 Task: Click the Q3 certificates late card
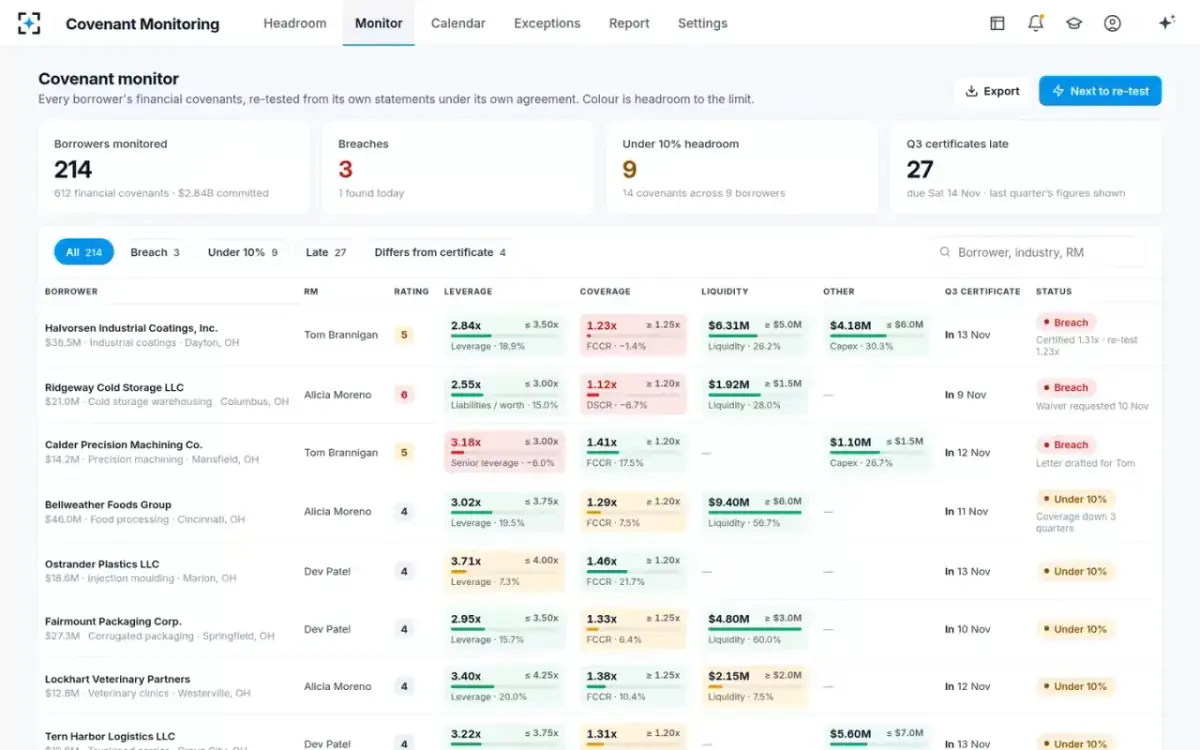point(1026,168)
